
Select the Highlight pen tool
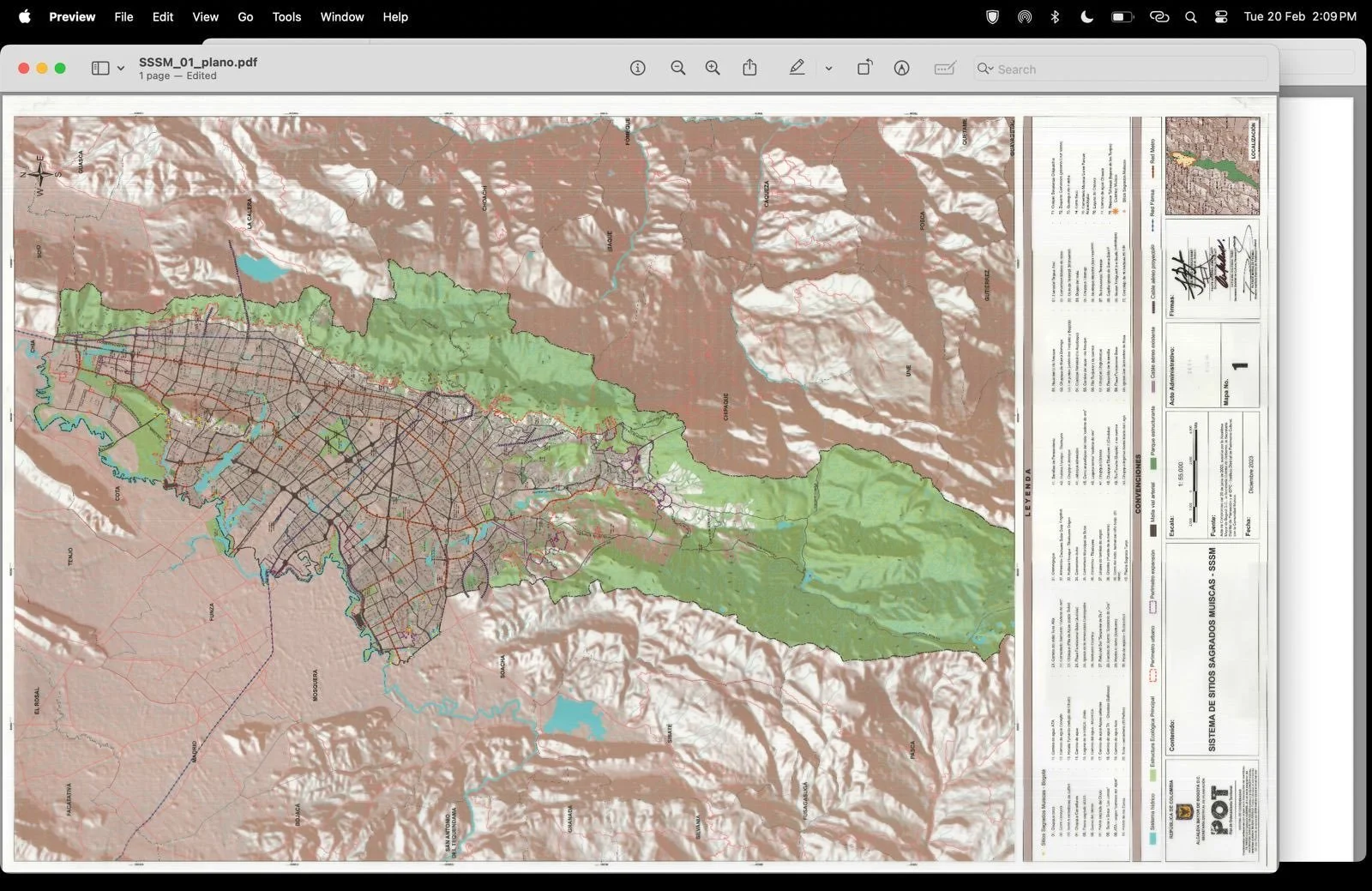tap(797, 68)
